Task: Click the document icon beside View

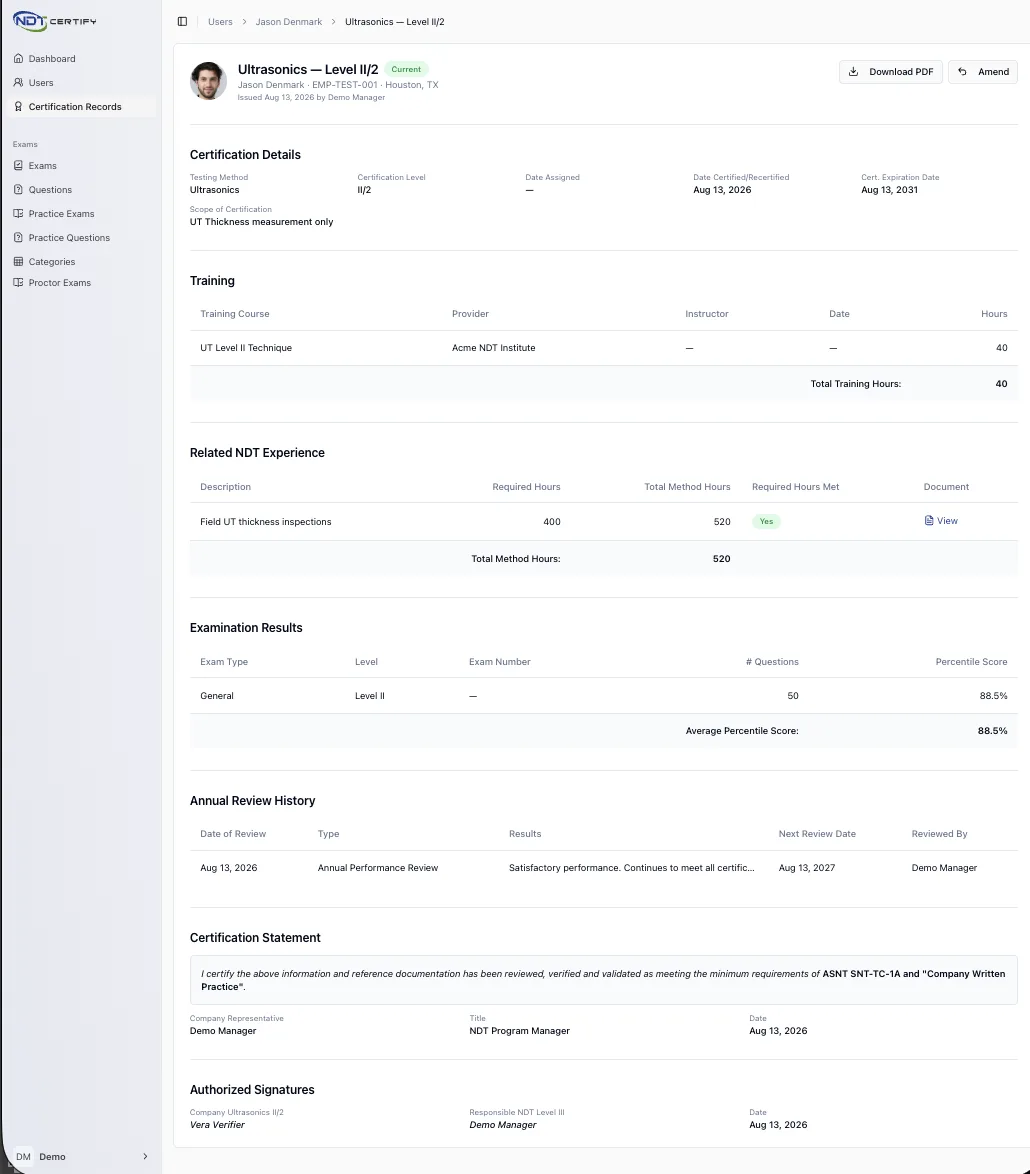Action: click(929, 520)
